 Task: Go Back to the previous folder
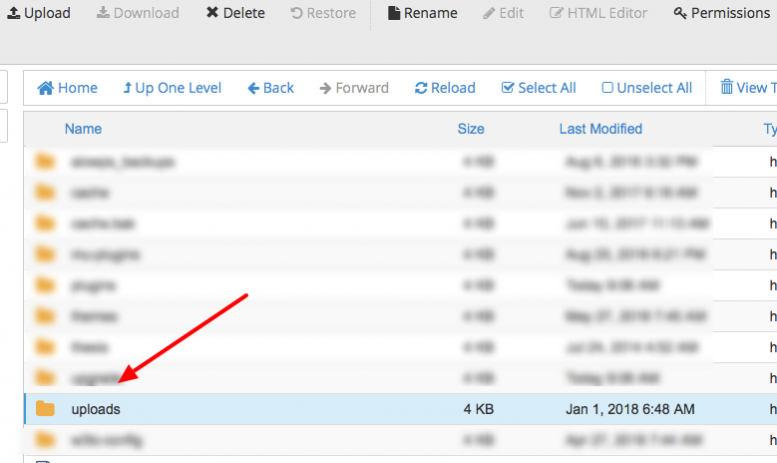click(271, 88)
